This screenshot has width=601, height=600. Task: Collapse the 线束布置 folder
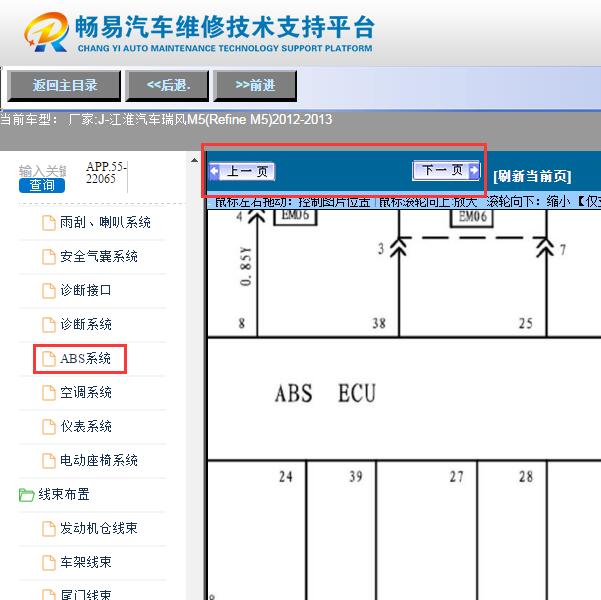coord(64,495)
